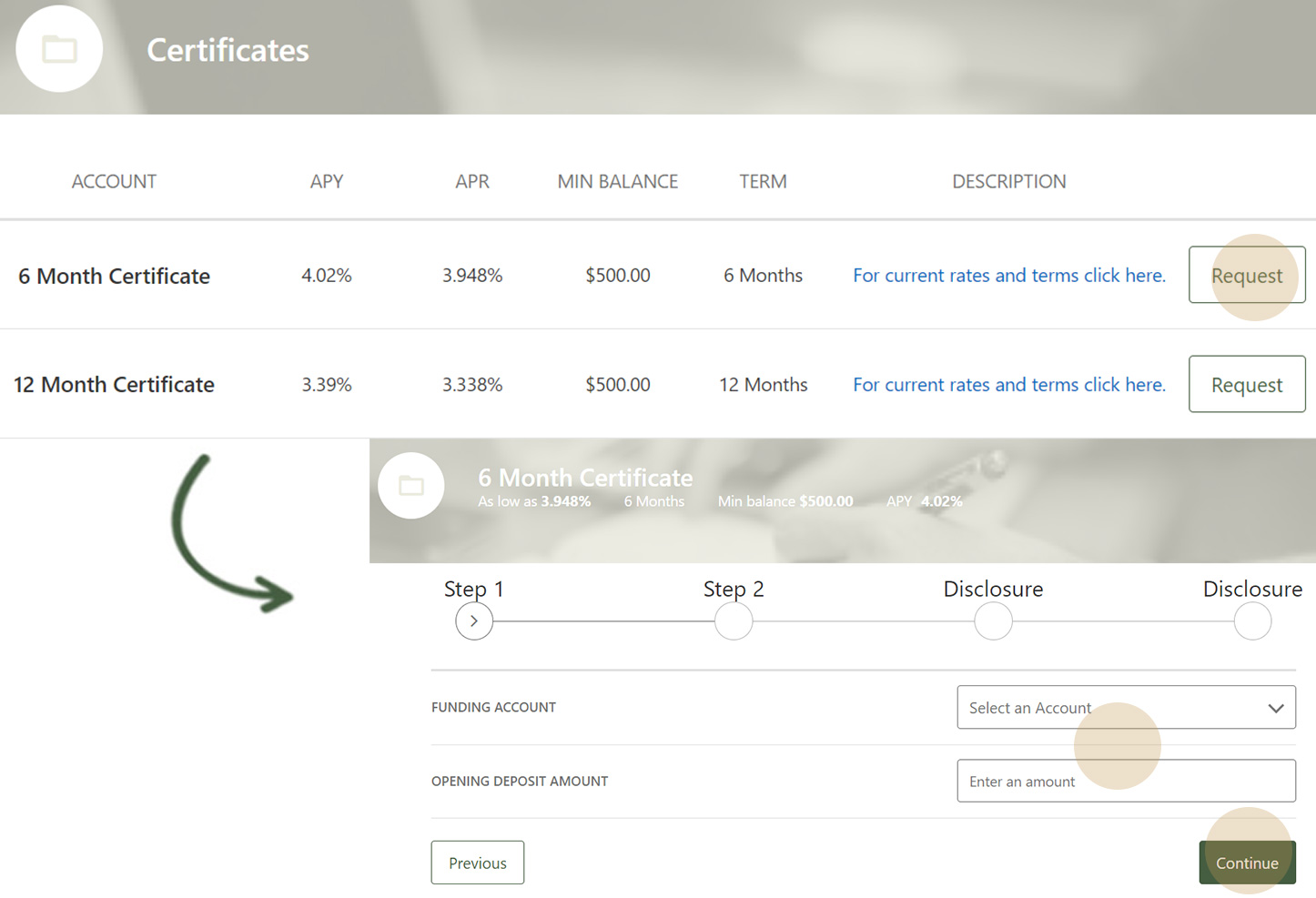The height and width of the screenshot is (898, 1316).
Task: Click the Certificates page title
Action: [x=228, y=50]
